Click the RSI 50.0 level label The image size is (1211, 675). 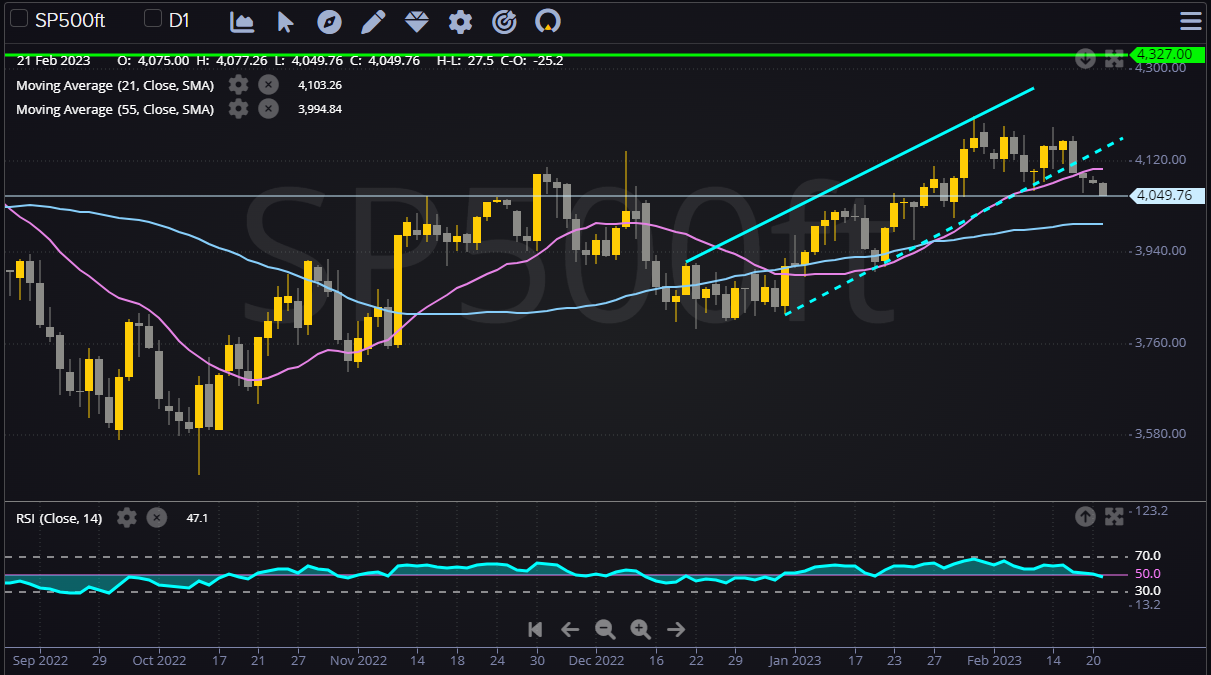click(1147, 574)
